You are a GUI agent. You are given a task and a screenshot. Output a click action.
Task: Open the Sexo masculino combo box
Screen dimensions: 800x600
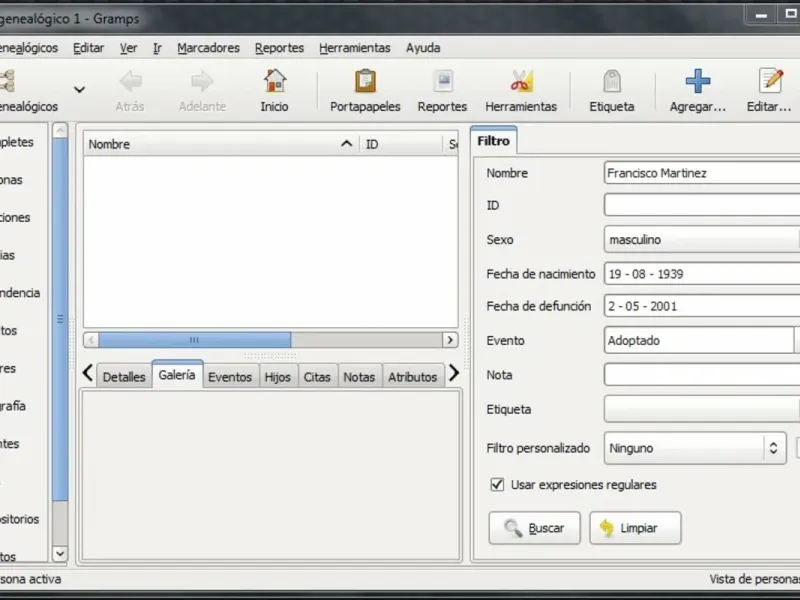702,239
